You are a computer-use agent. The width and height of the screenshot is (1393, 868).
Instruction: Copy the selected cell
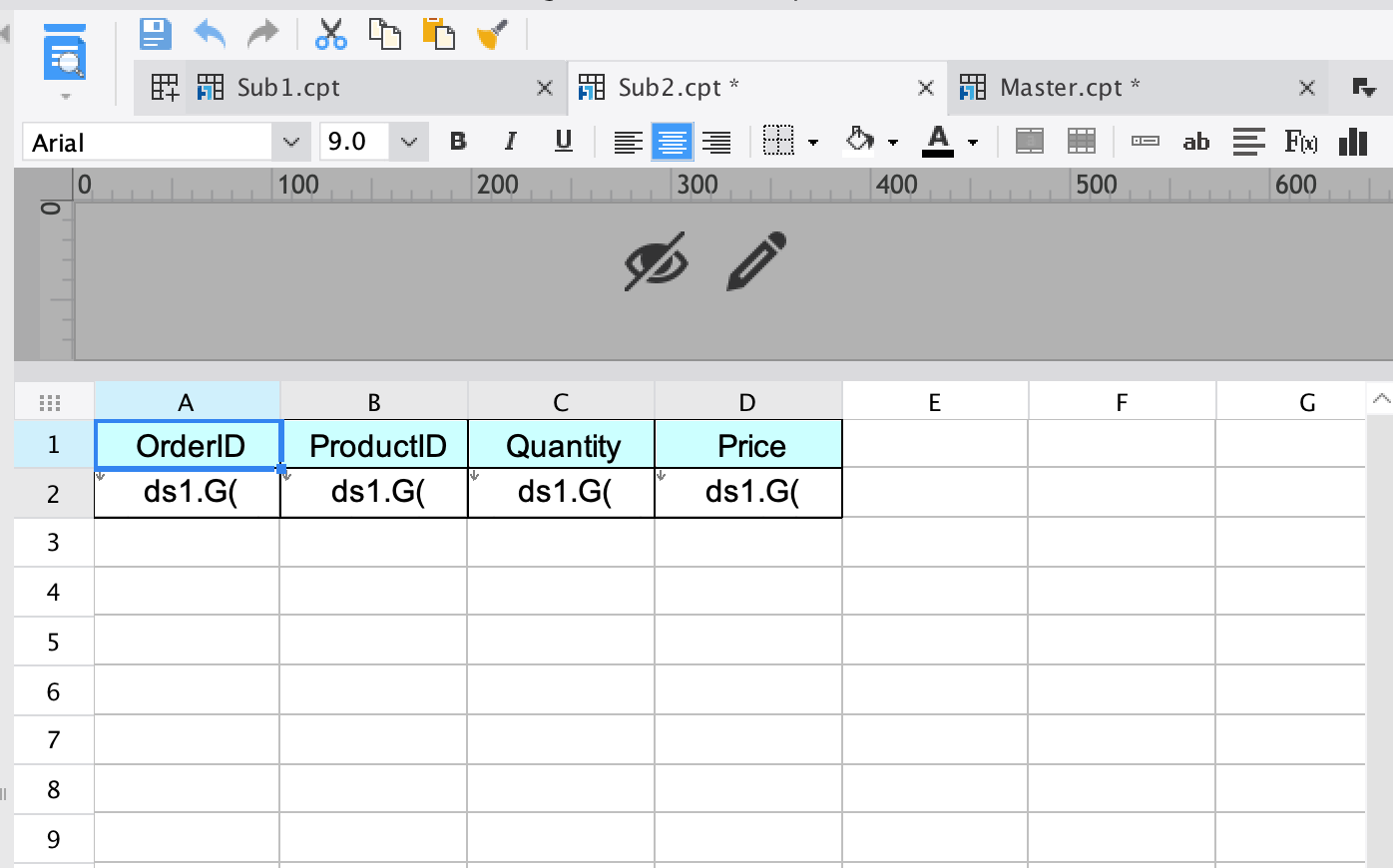(384, 33)
